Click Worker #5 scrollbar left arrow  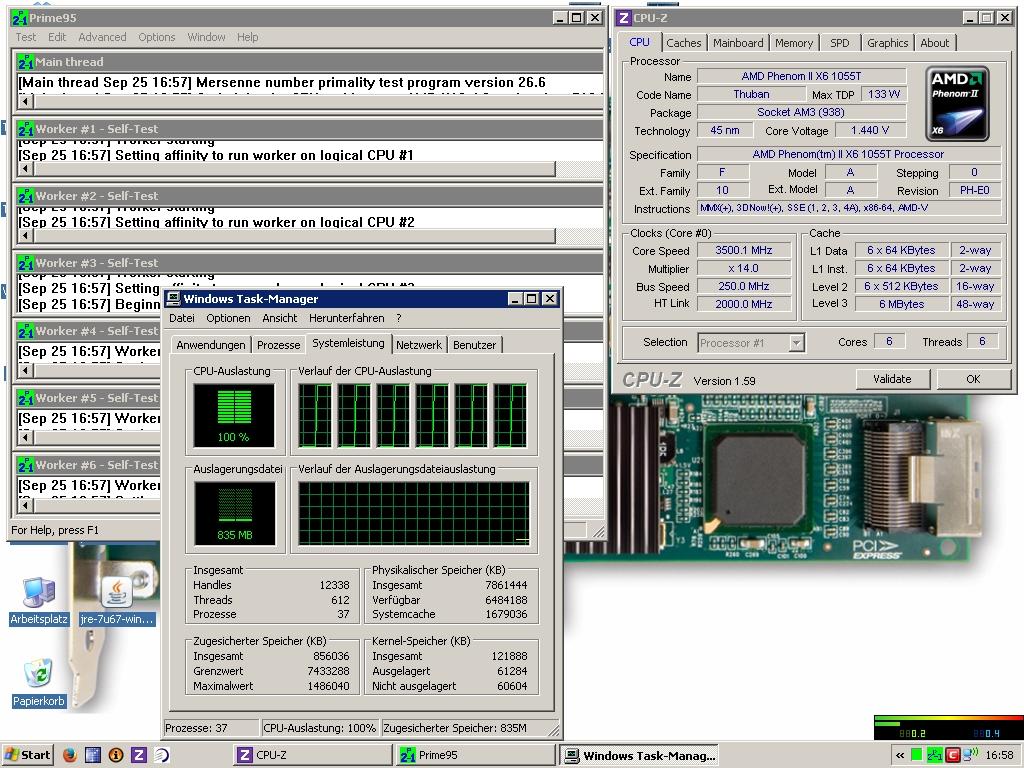[x=25, y=437]
